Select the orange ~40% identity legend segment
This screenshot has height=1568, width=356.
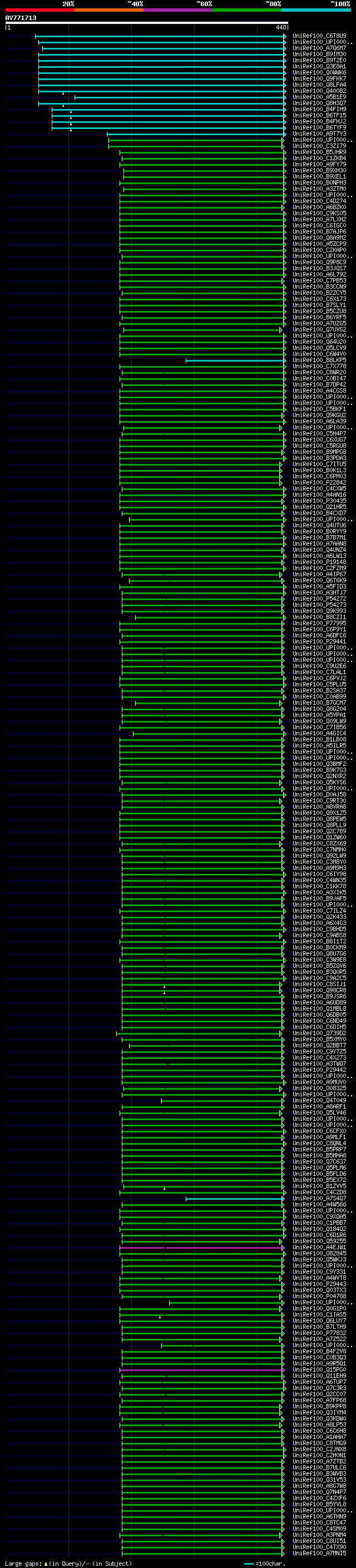pos(109,10)
